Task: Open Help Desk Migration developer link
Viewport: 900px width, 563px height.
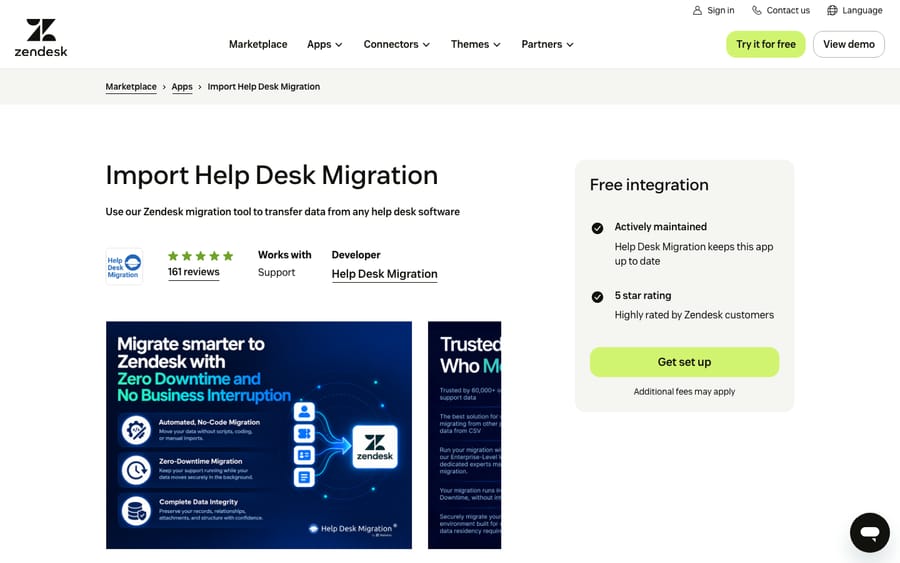Action: click(385, 274)
